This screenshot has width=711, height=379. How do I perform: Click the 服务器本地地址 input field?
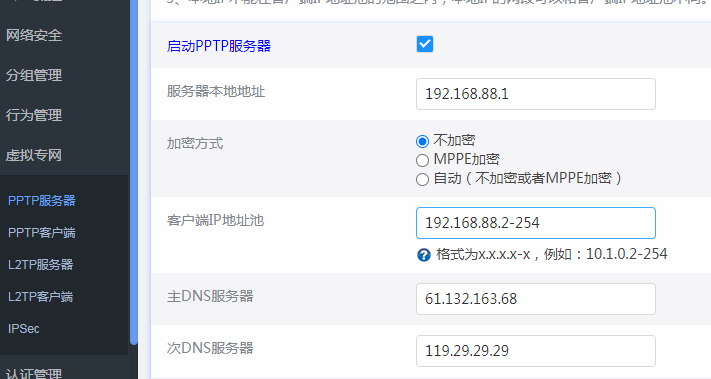click(536, 94)
